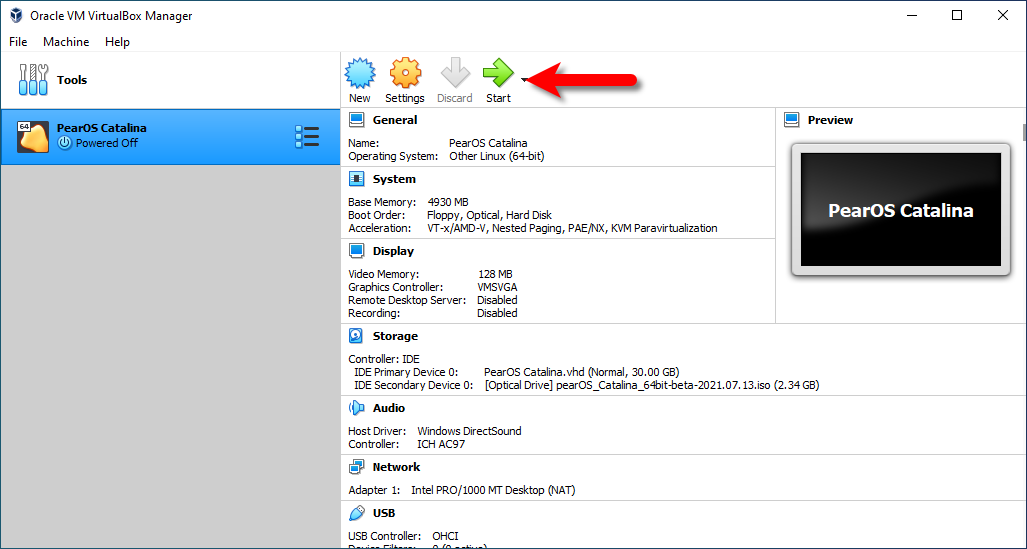The width and height of the screenshot is (1027, 549).
Task: Open the General settings heading link
Action: pyautogui.click(x=395, y=120)
